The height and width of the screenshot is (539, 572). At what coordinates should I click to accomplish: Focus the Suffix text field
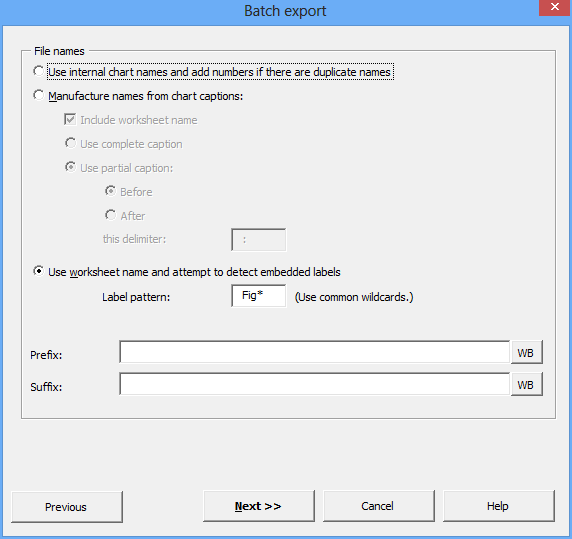click(x=314, y=384)
